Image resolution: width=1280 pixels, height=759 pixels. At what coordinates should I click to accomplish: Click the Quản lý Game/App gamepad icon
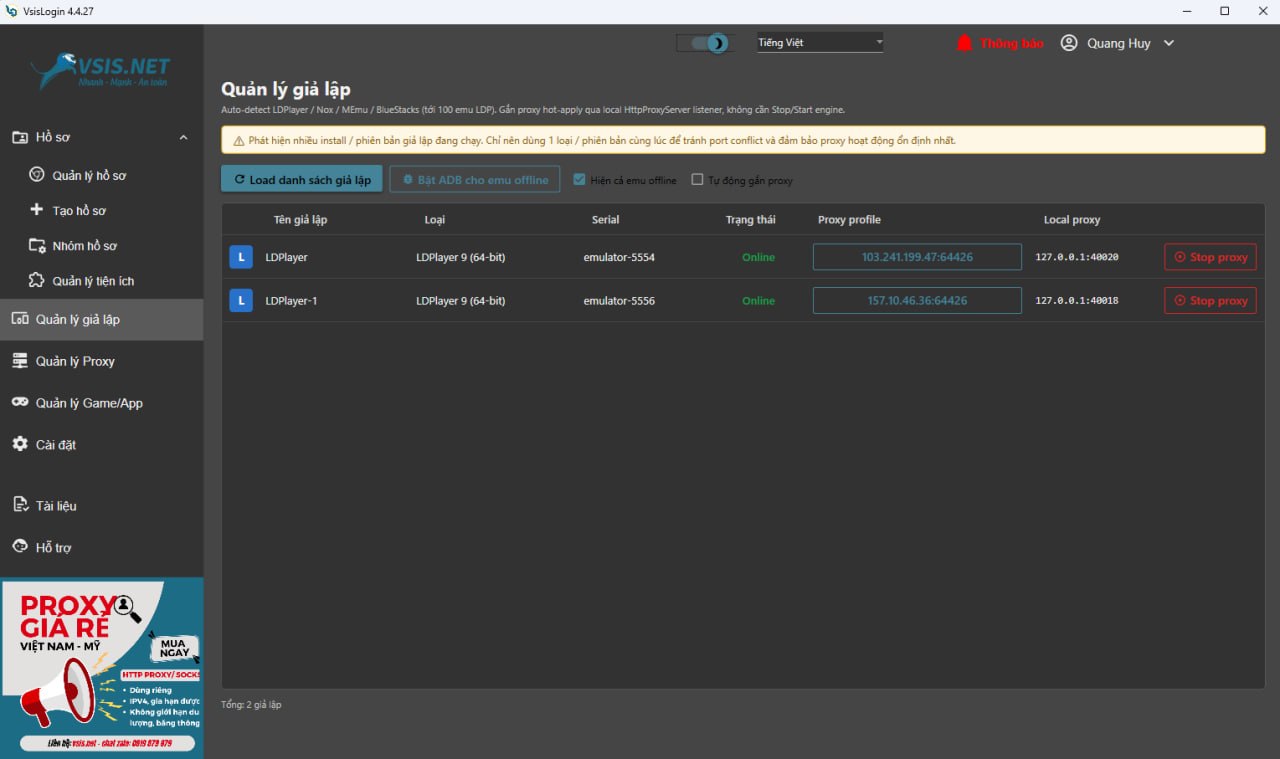pyautogui.click(x=20, y=402)
